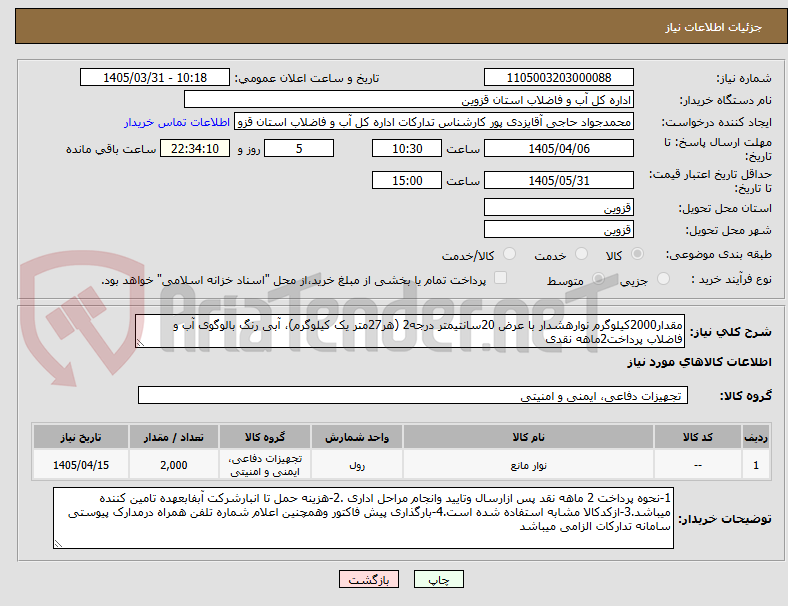
Task: Click the تاریخ نیاز column header
Action: click(81, 437)
